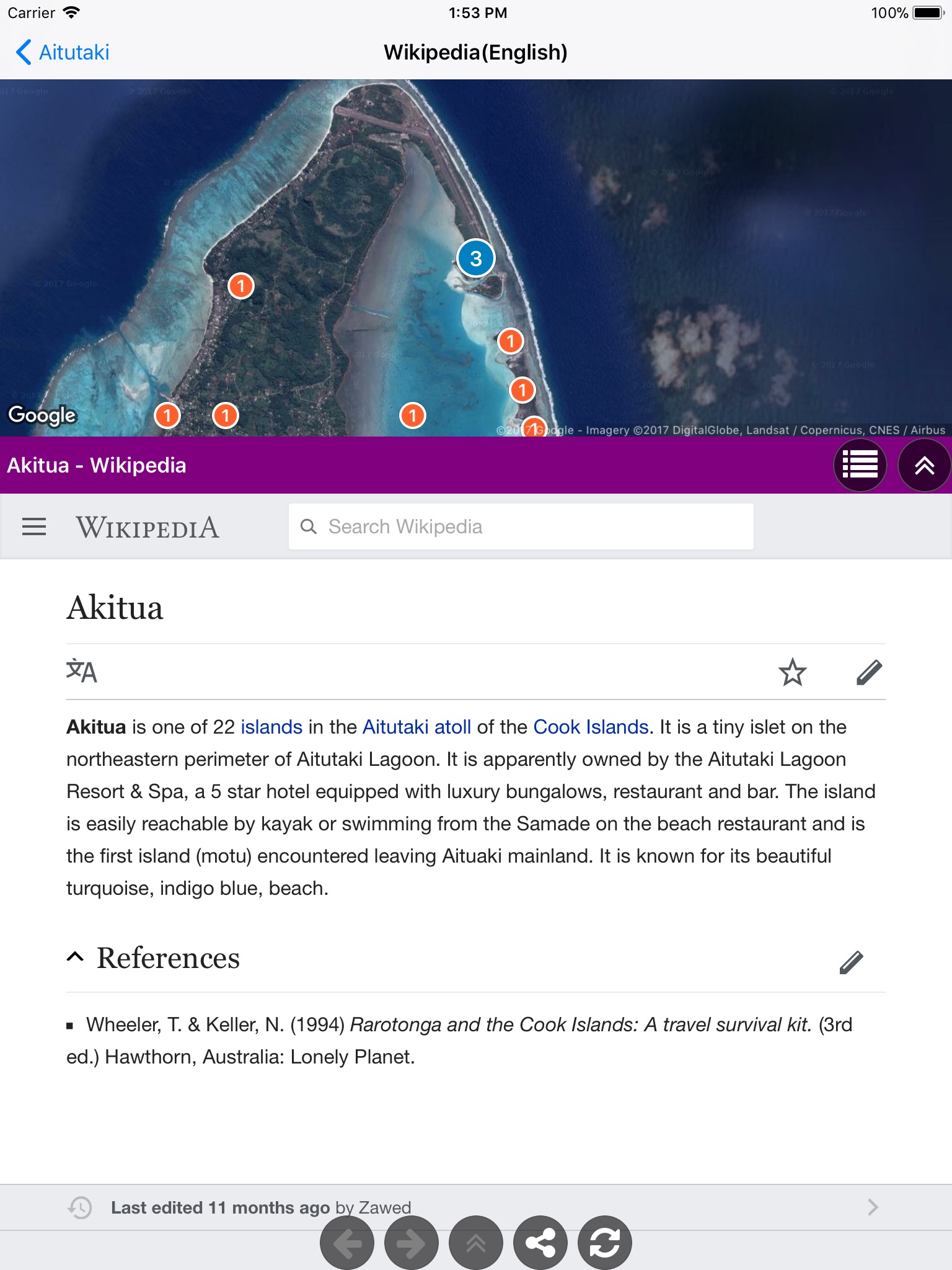Open the article language selector icon

point(81,672)
